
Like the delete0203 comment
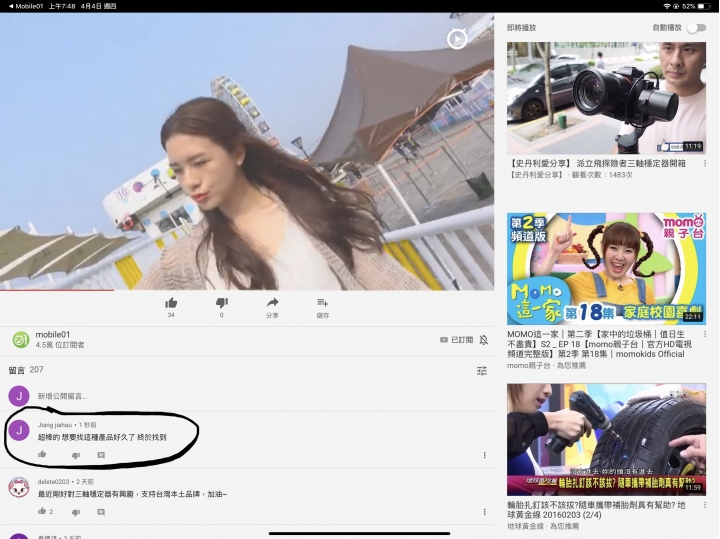click(42, 511)
